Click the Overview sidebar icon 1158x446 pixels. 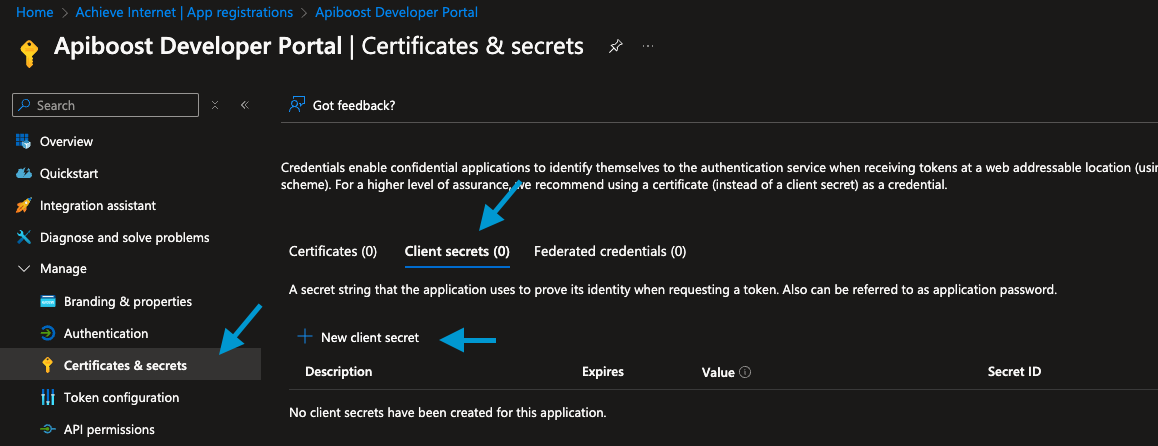24,141
